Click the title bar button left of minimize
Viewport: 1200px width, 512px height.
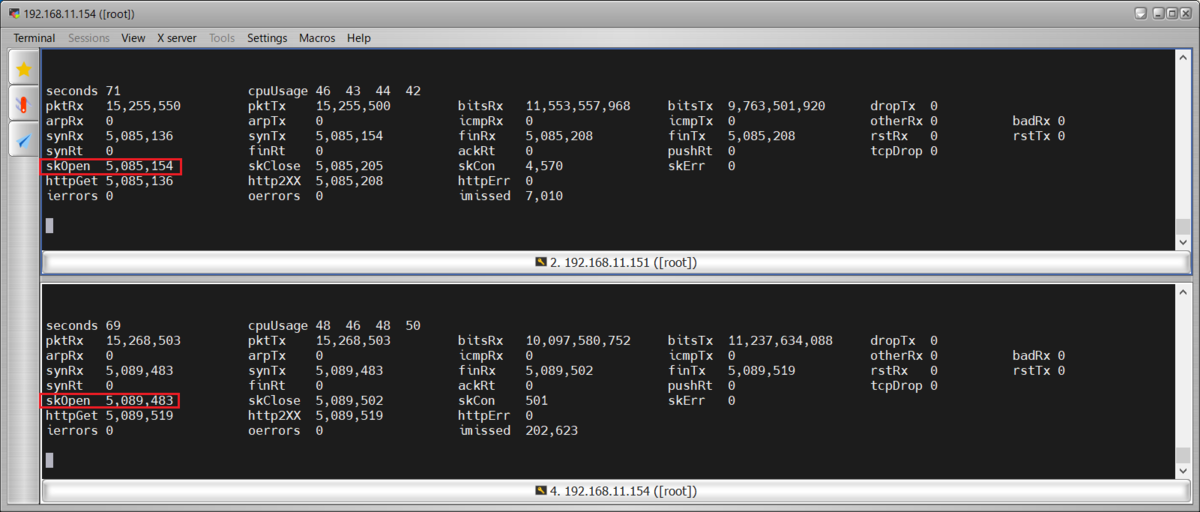click(x=1141, y=14)
